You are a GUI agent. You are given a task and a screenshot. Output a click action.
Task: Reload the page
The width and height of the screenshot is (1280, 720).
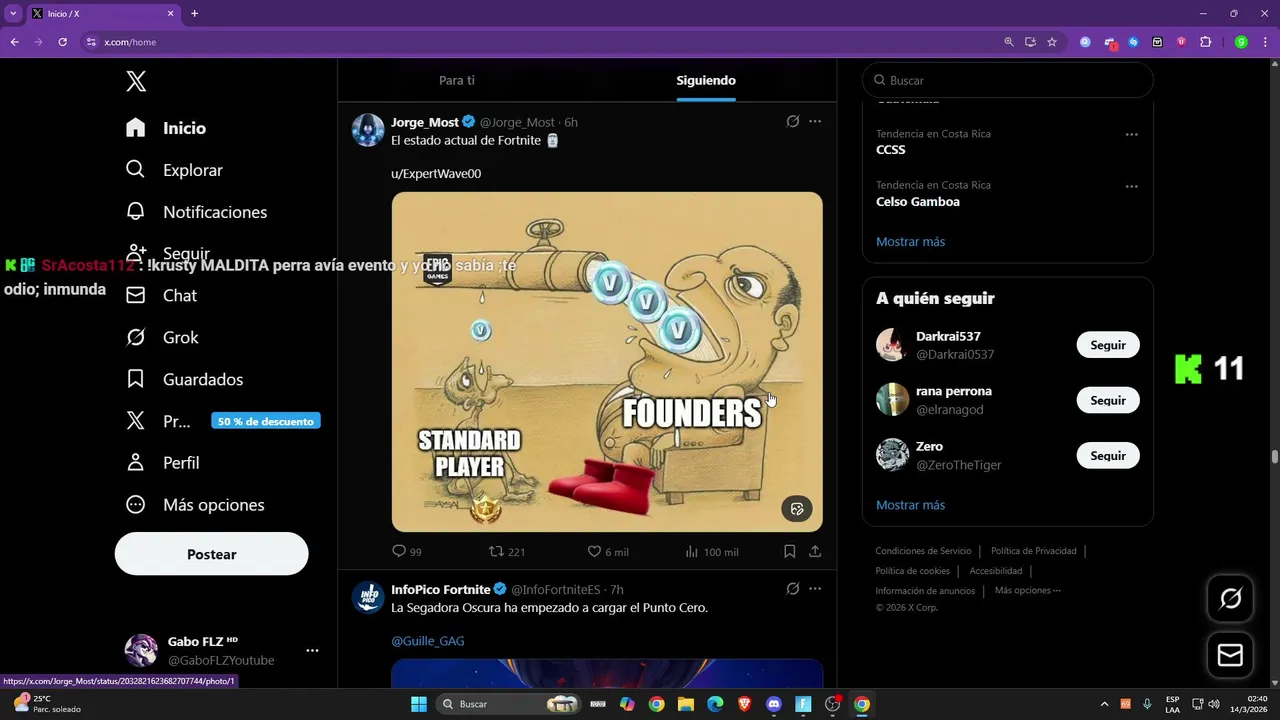click(x=62, y=42)
